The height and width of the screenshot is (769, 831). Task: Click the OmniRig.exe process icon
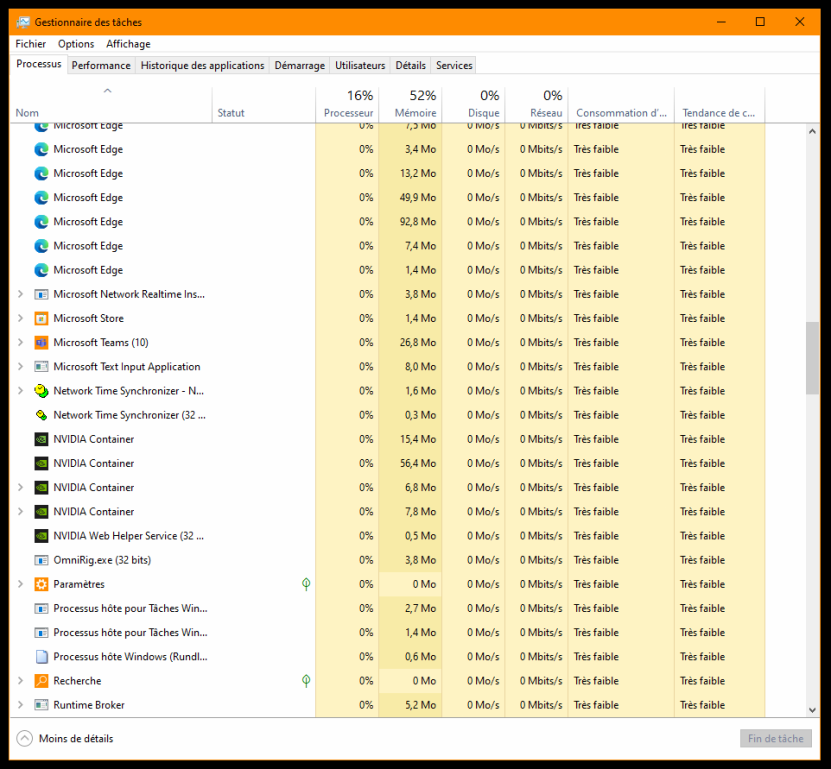tap(41, 560)
